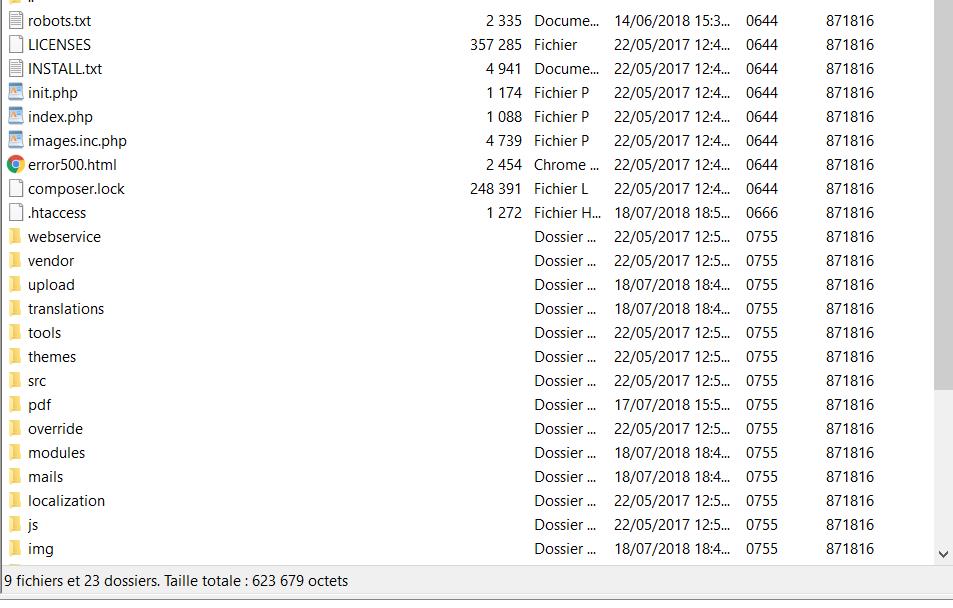953x608 pixels.
Task: Select the composer.lock file name
Action: click(x=76, y=189)
